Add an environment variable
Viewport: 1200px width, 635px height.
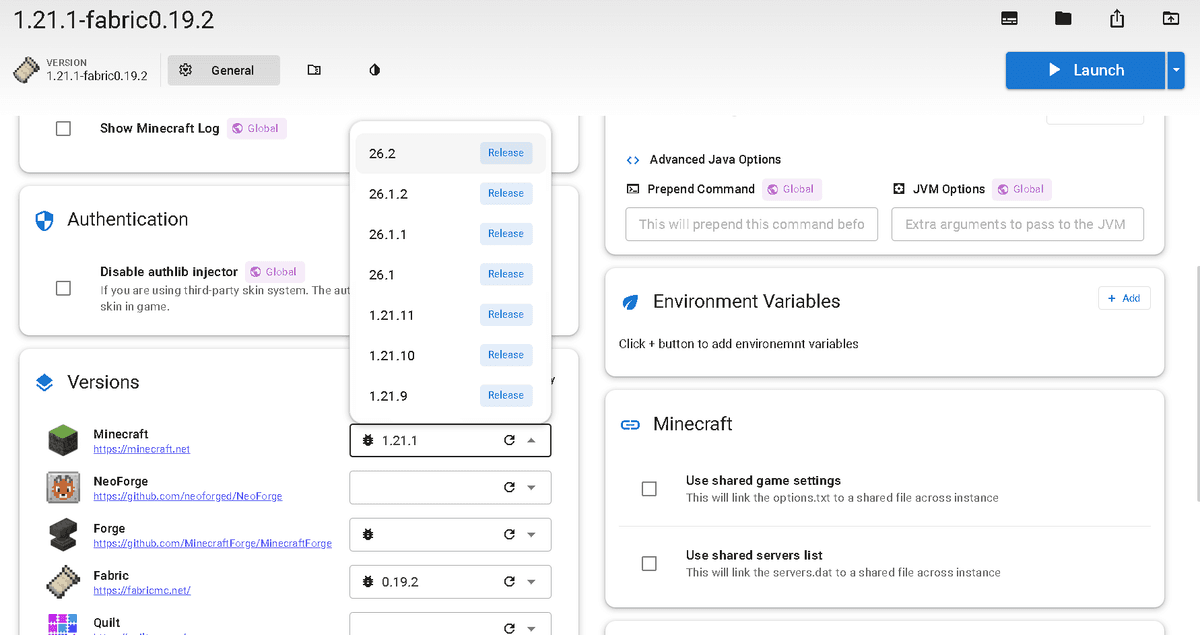point(1124,298)
